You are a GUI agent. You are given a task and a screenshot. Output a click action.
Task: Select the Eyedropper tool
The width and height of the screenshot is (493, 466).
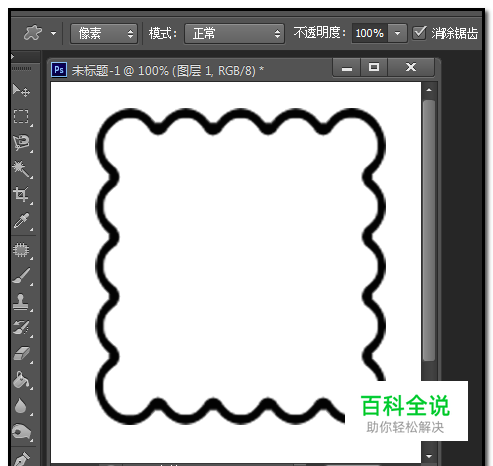pyautogui.click(x=22, y=220)
